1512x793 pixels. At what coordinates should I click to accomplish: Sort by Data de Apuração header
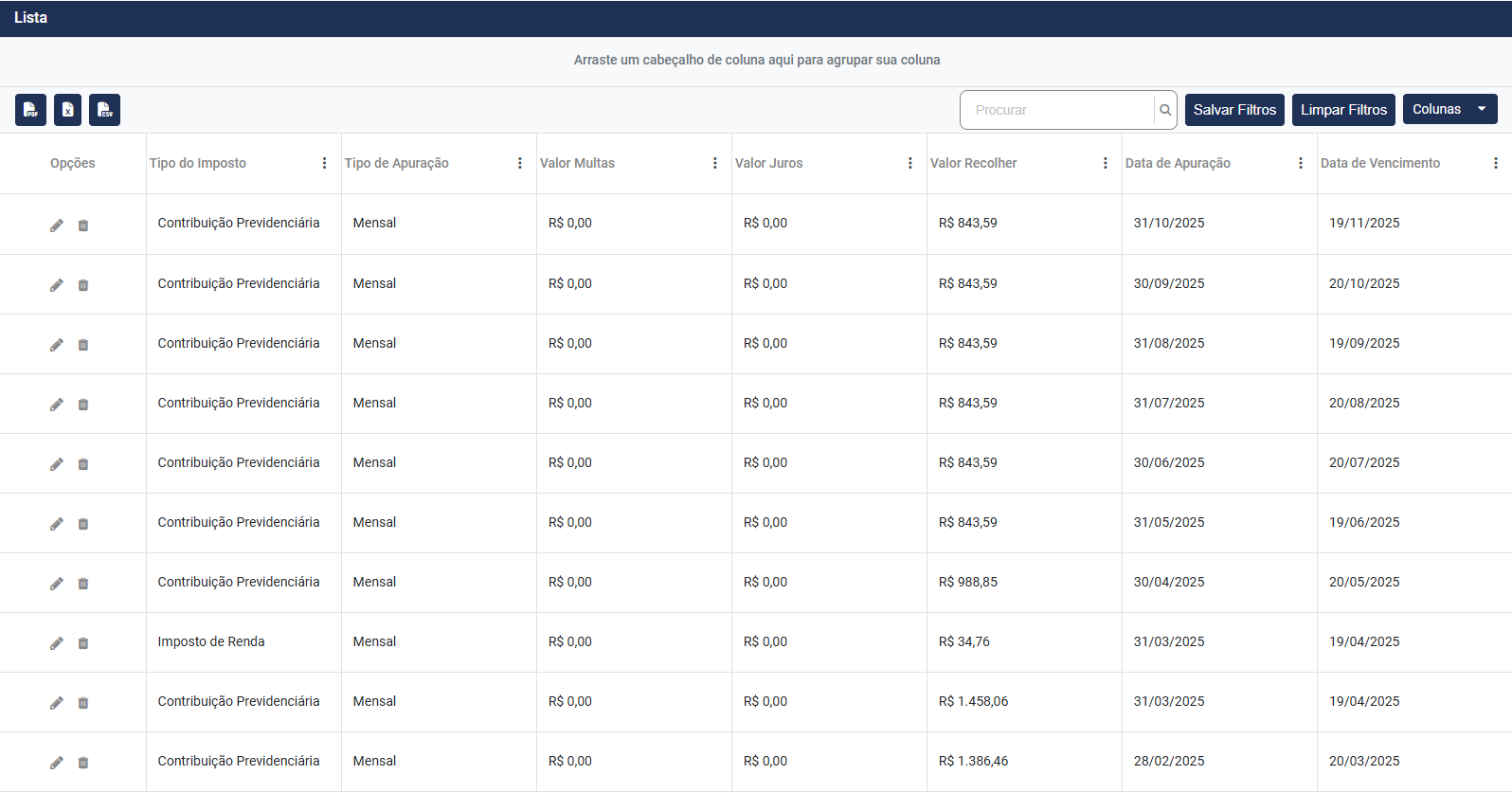click(x=1178, y=163)
